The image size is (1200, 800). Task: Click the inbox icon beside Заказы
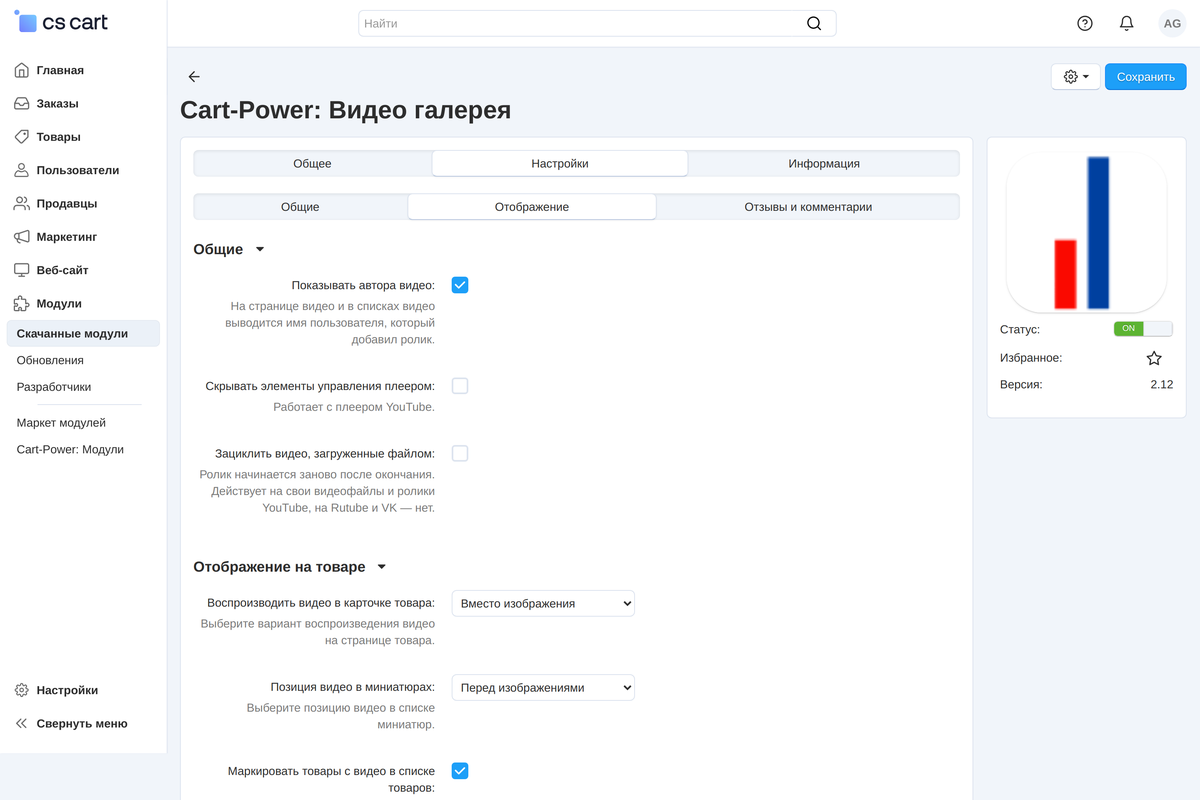22,104
